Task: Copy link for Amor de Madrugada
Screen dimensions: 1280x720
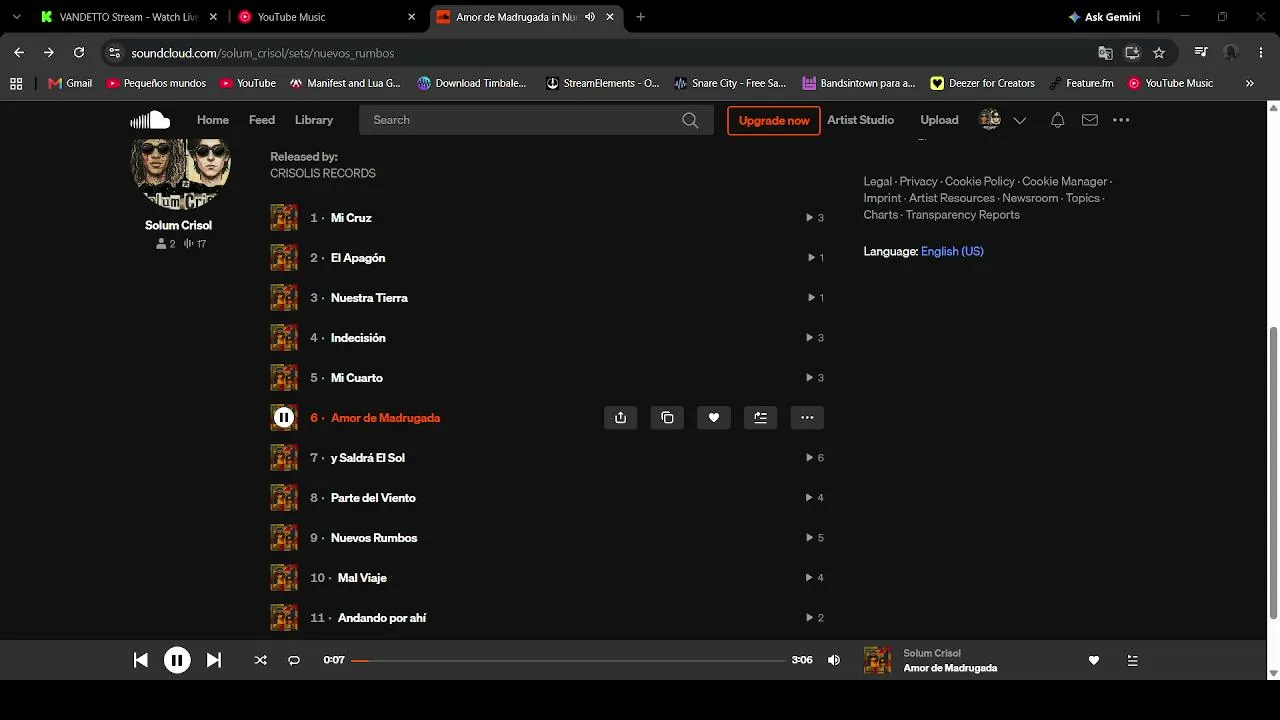Action: tap(667, 418)
